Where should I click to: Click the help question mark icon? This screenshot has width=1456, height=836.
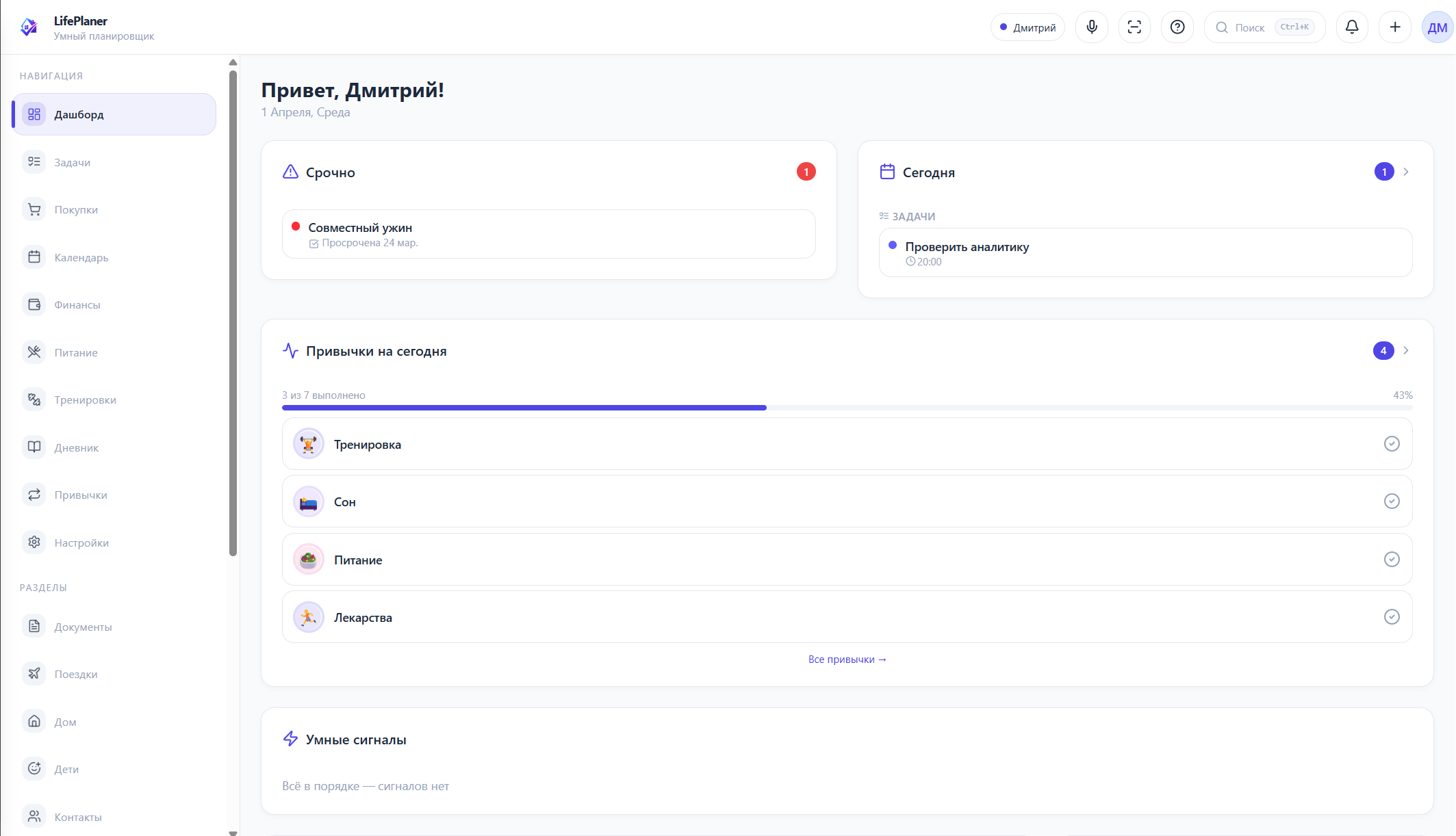click(x=1177, y=27)
